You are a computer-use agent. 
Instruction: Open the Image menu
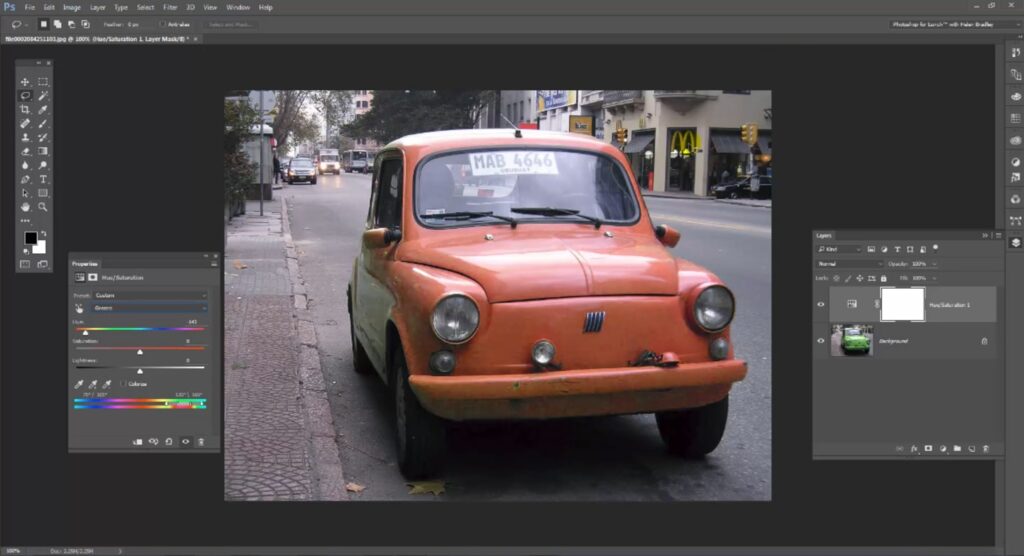[x=72, y=7]
